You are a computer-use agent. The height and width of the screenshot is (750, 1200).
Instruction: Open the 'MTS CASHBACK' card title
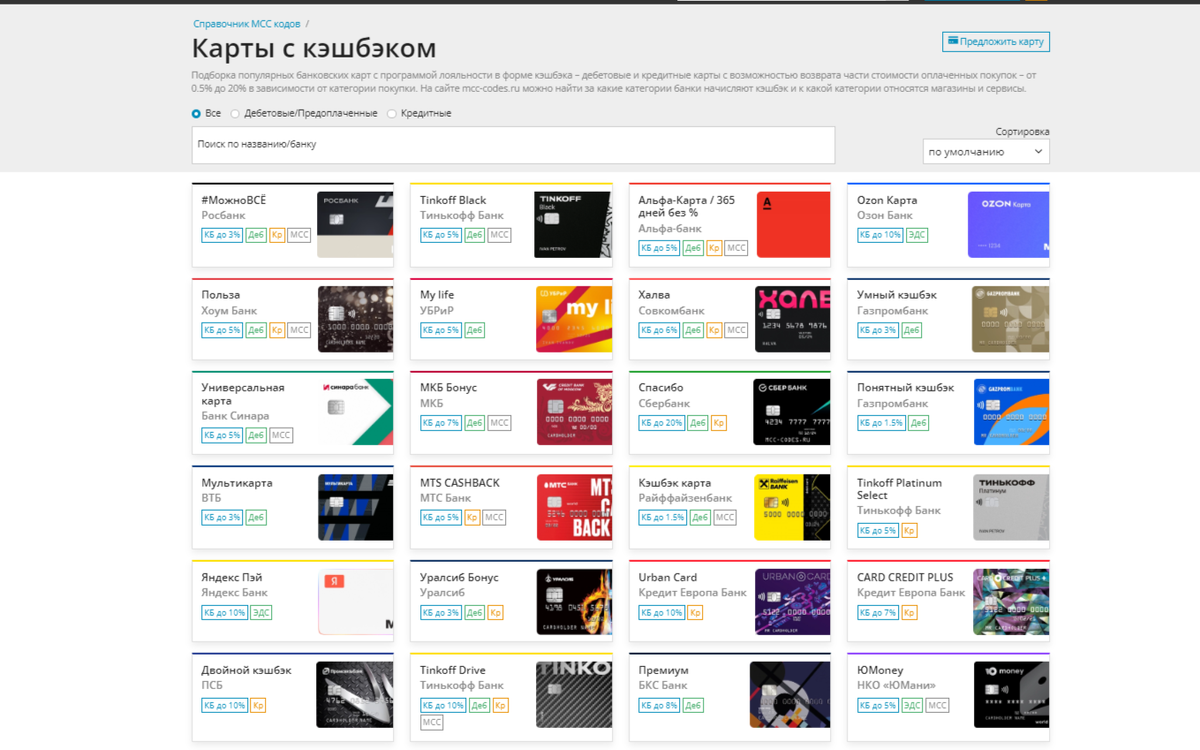[460, 482]
